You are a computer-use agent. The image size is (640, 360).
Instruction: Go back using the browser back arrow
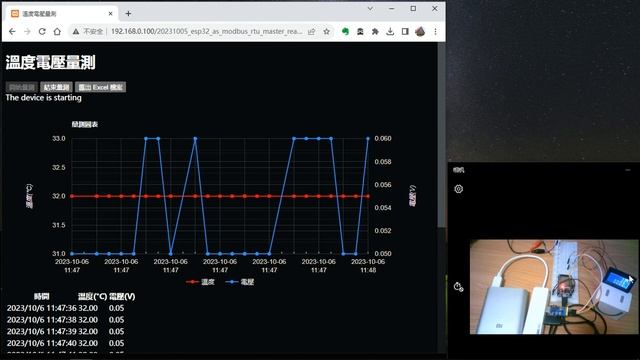[x=12, y=31]
